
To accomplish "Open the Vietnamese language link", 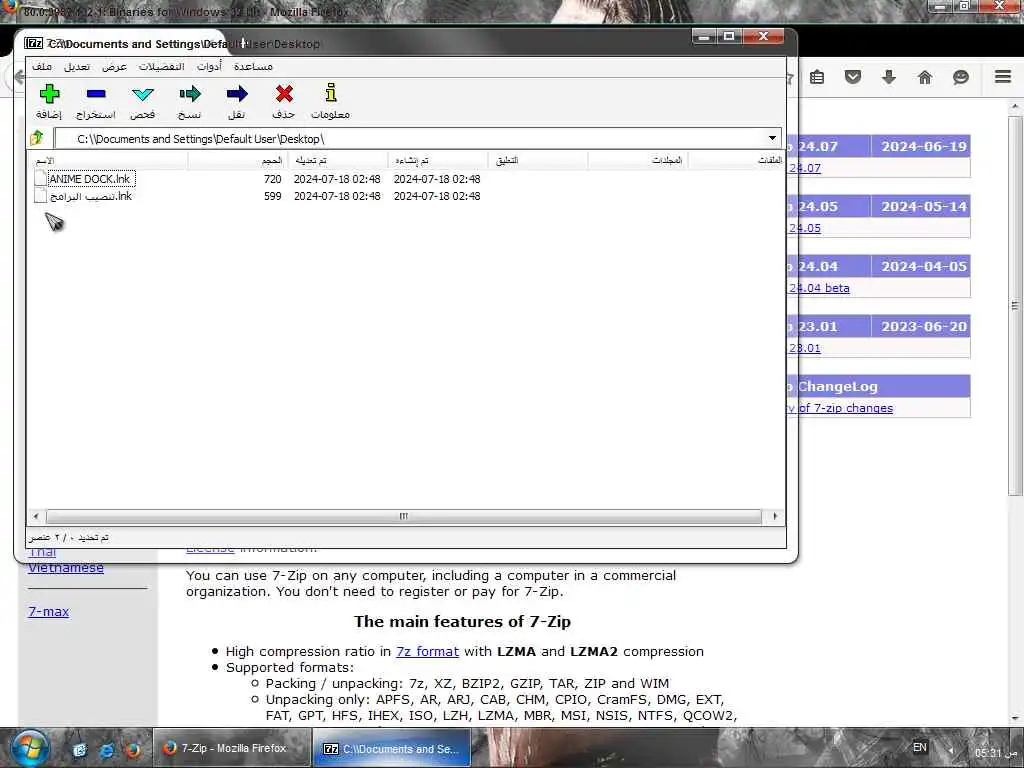I will coord(66,568).
